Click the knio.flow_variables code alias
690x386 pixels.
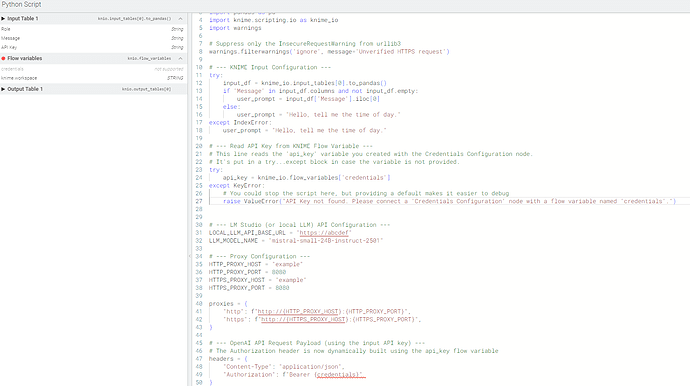click(149, 58)
